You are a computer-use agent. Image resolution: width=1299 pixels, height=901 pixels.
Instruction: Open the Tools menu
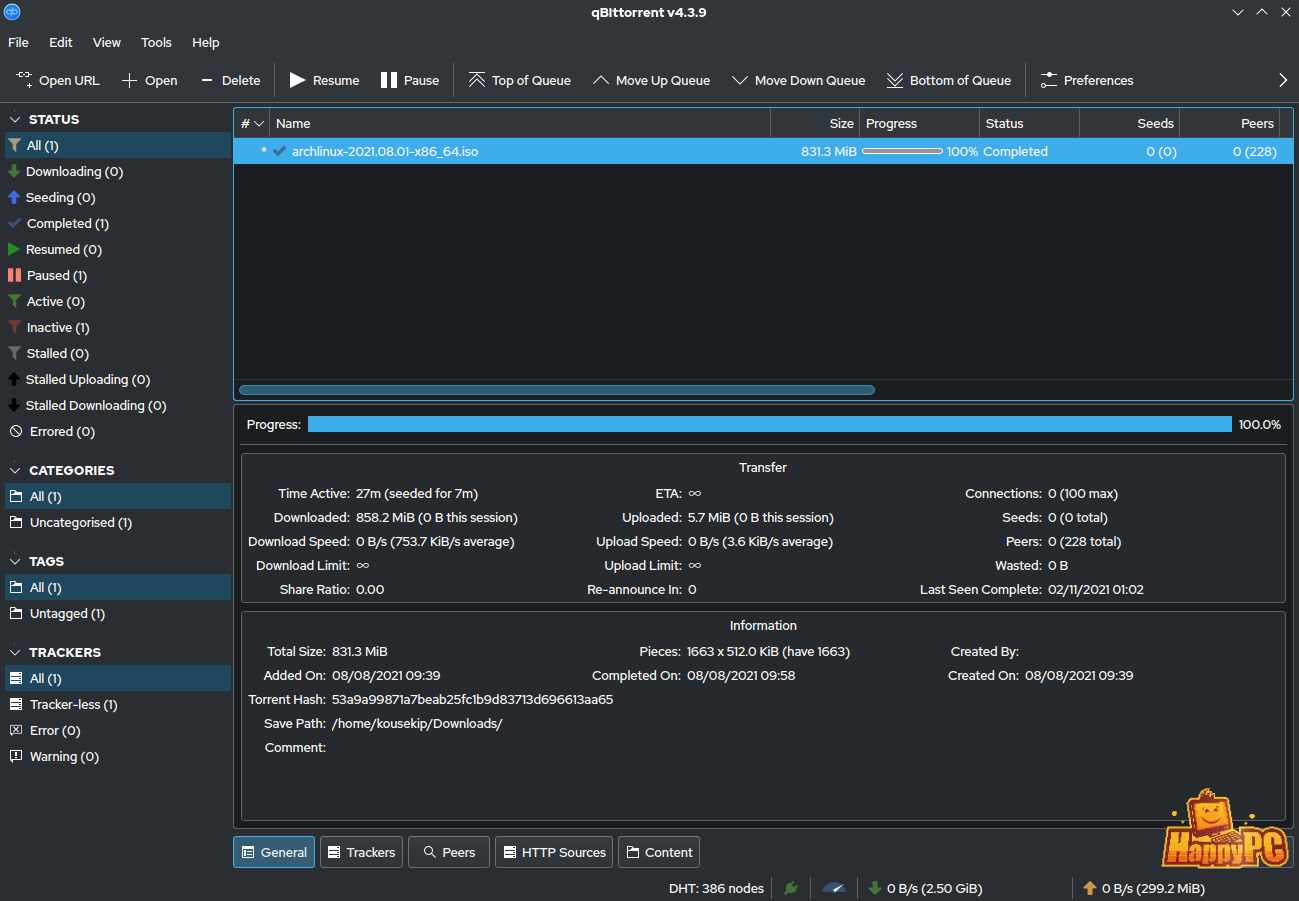coord(156,42)
